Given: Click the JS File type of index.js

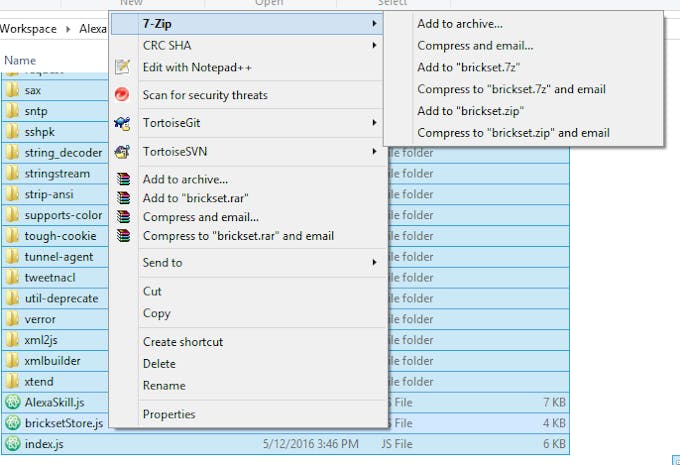Looking at the screenshot, I should (396, 444).
